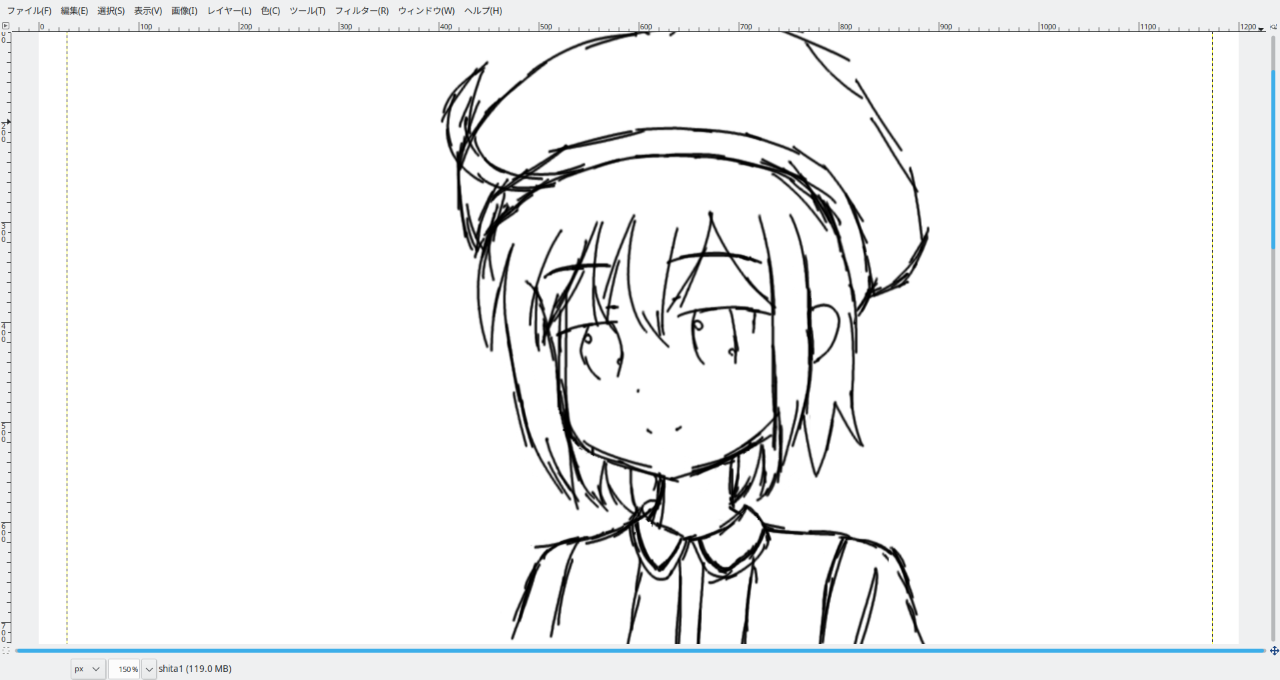Open the 編集(E) menu
1280x680 pixels.
[x=74, y=10]
